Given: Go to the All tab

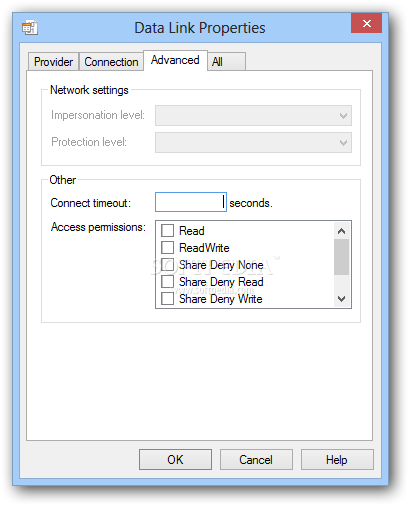Looking at the screenshot, I should point(227,62).
